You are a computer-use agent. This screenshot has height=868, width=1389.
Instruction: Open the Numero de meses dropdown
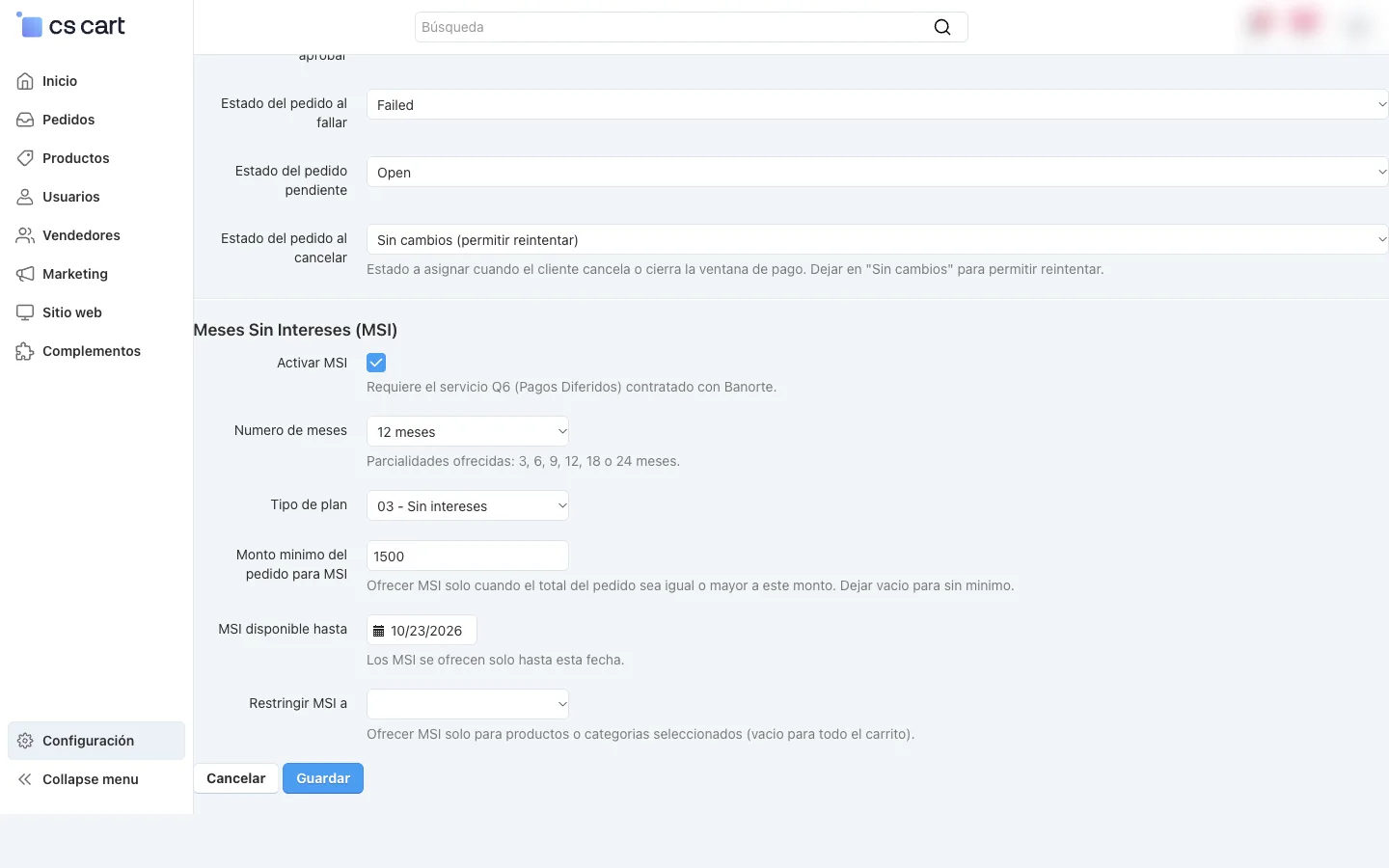(468, 431)
